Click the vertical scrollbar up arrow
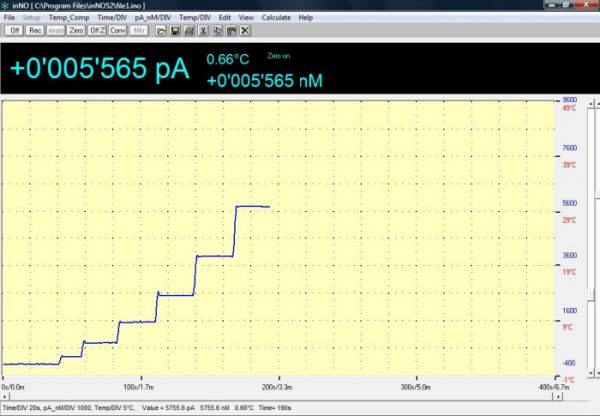 [591, 104]
